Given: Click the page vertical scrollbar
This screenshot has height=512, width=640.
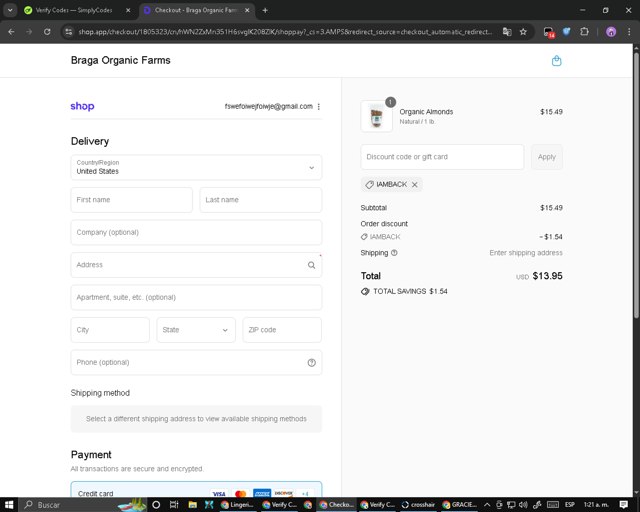Looking at the screenshot, I should coord(636,184).
